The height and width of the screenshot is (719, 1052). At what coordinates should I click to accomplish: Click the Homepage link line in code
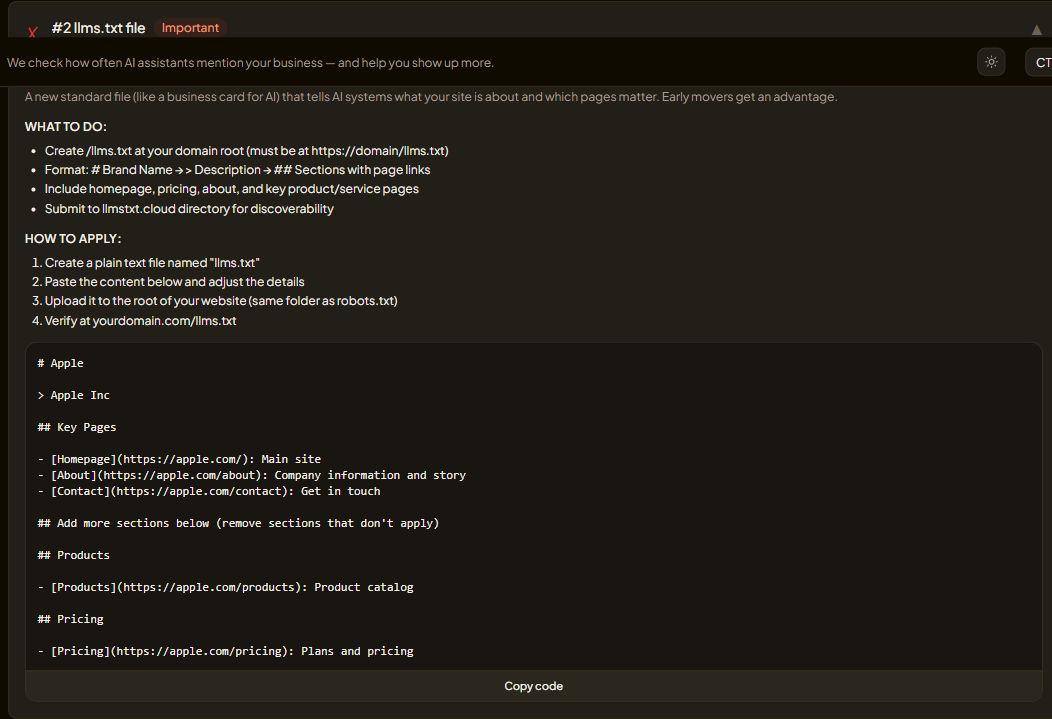point(179,459)
